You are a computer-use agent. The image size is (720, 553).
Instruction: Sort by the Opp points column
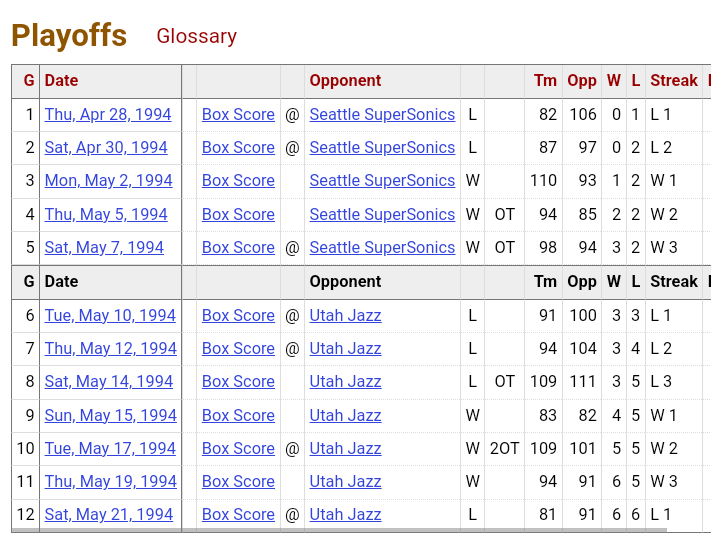(x=581, y=81)
